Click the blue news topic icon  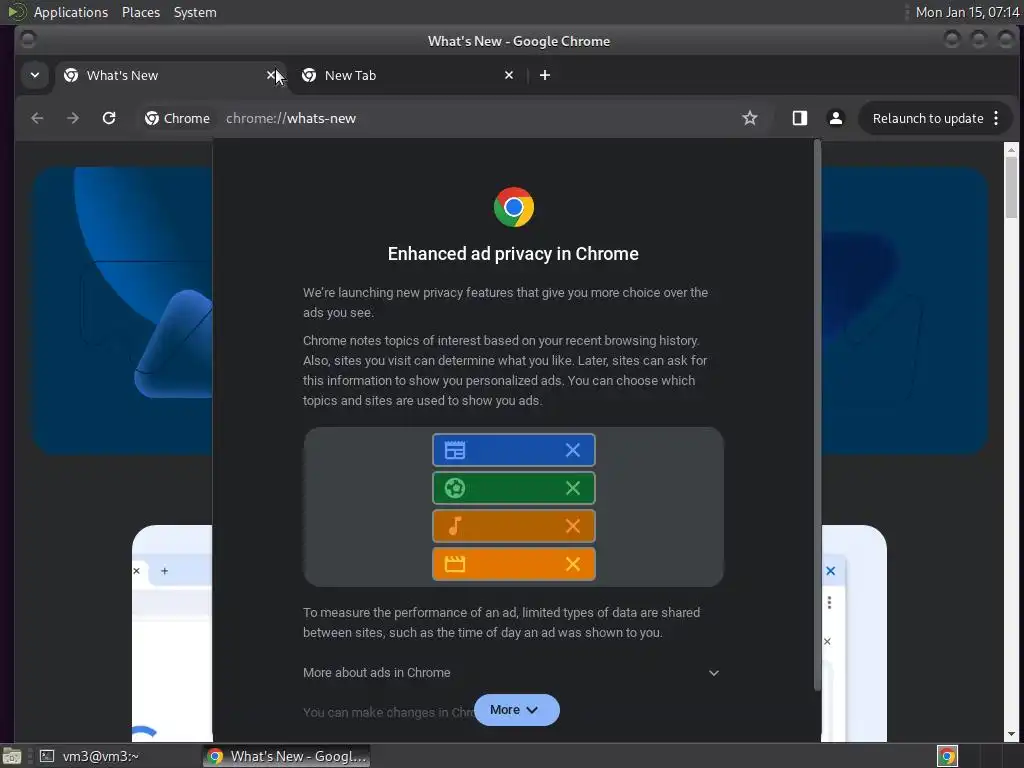[x=455, y=450]
